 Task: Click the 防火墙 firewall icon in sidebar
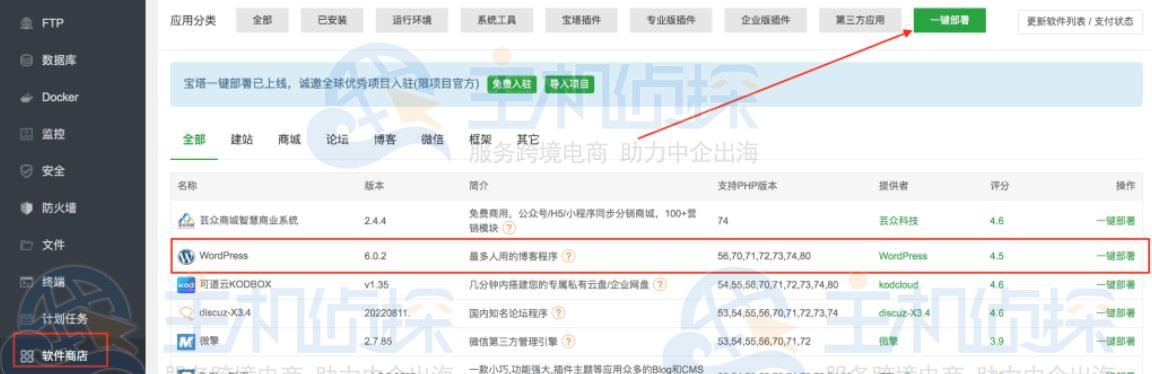(26, 208)
